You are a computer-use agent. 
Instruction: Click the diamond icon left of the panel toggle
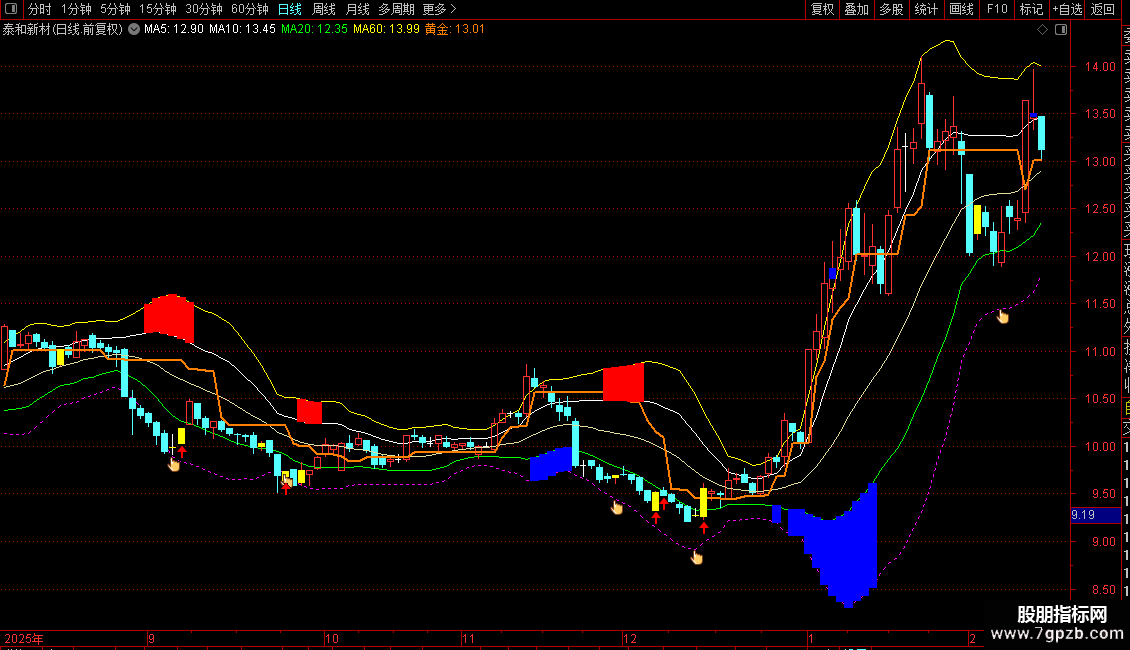[x=1042, y=30]
